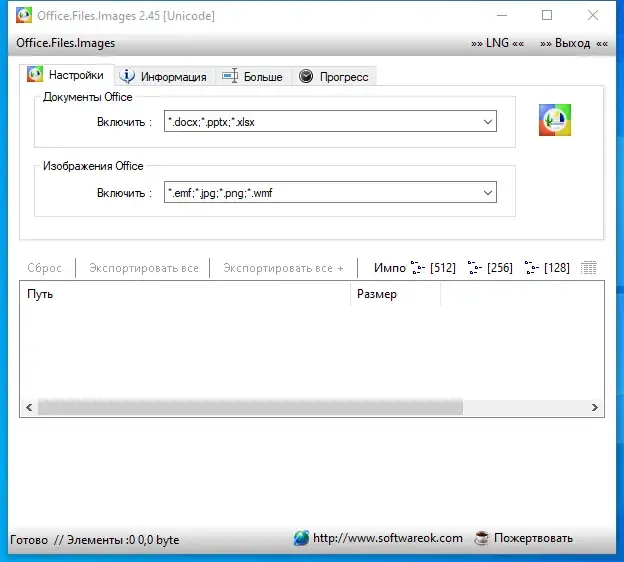
Task: Switch to the Информация tab
Action: pos(165,76)
